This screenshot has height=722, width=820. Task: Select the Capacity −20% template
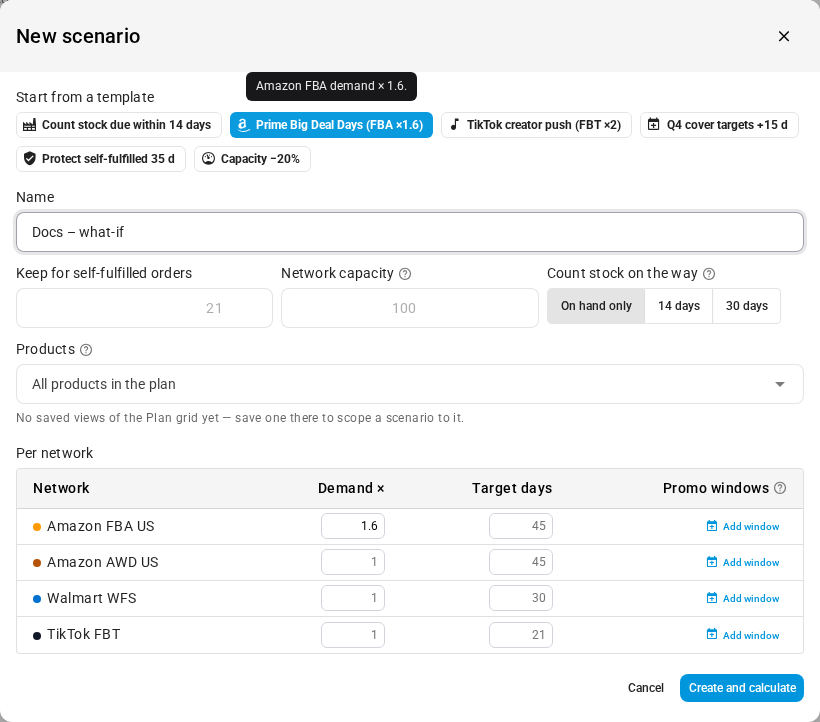tap(252, 159)
